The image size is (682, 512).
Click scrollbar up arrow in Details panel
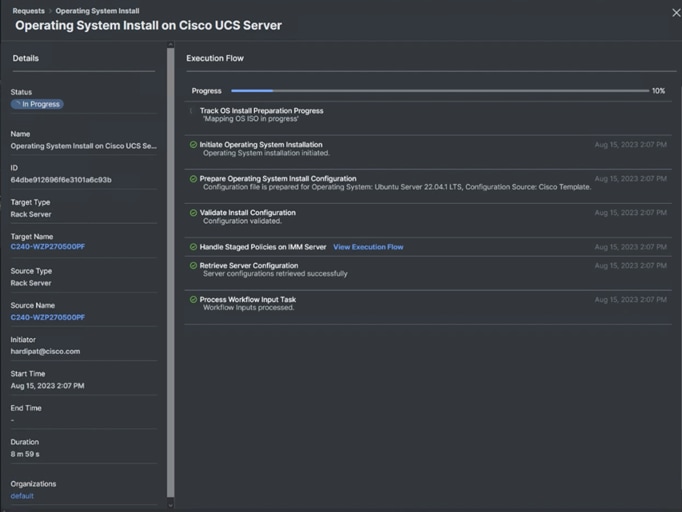(x=170, y=44)
